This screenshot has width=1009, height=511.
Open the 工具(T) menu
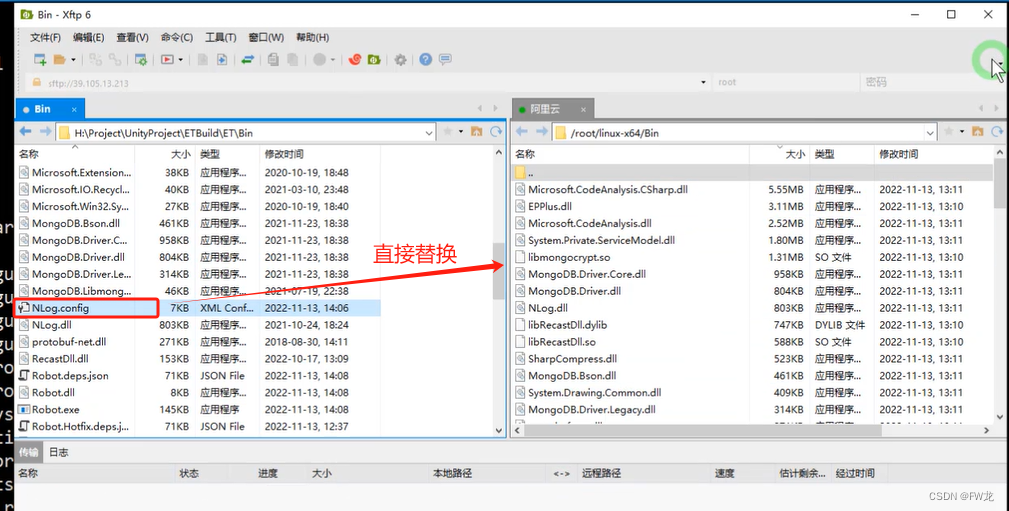221,37
